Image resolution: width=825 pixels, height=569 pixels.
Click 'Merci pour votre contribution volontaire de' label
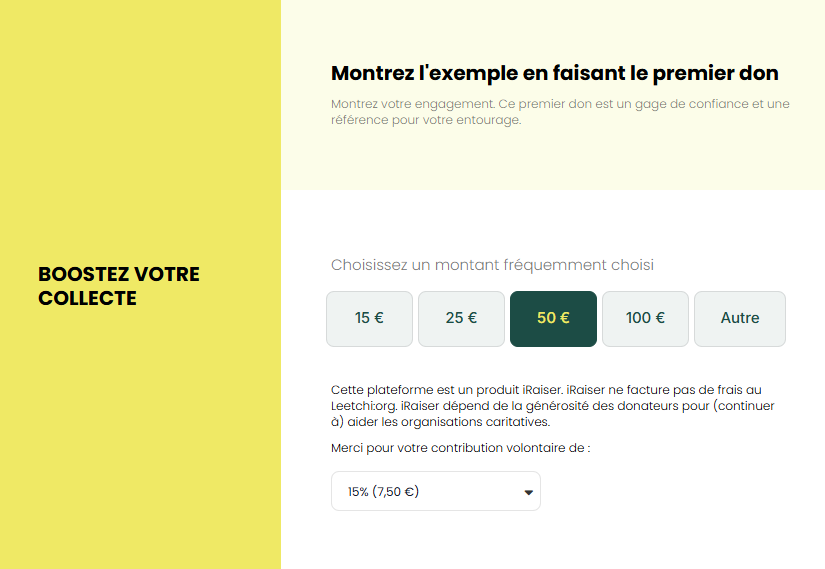coord(460,447)
